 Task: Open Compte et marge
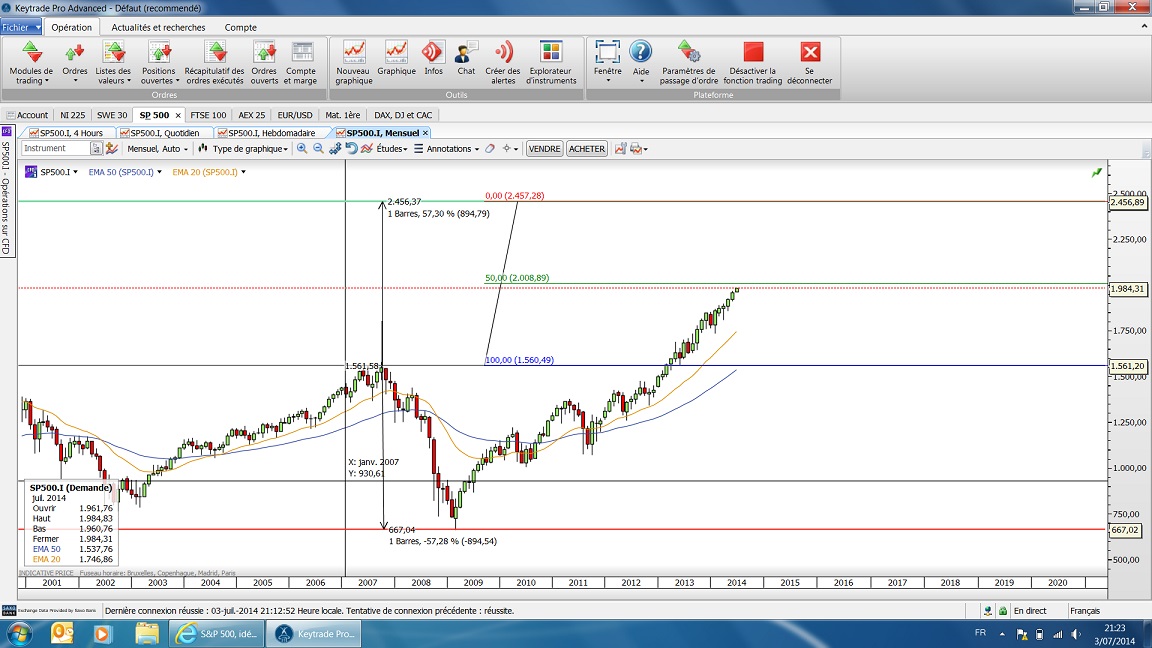(300, 63)
